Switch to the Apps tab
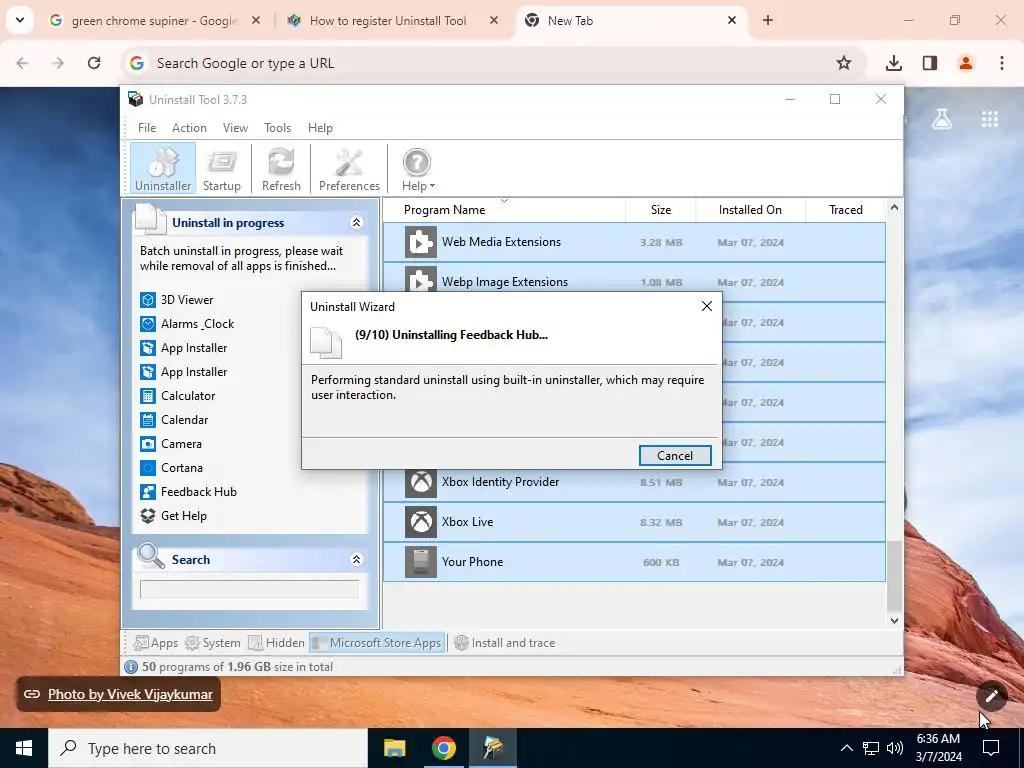Image resolution: width=1024 pixels, height=768 pixels. click(155, 643)
